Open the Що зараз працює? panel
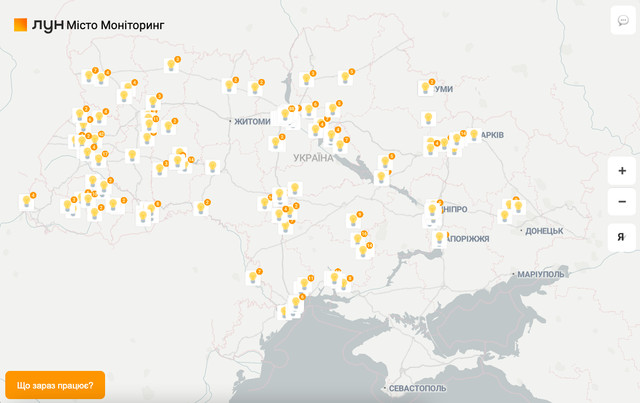 pos(55,385)
